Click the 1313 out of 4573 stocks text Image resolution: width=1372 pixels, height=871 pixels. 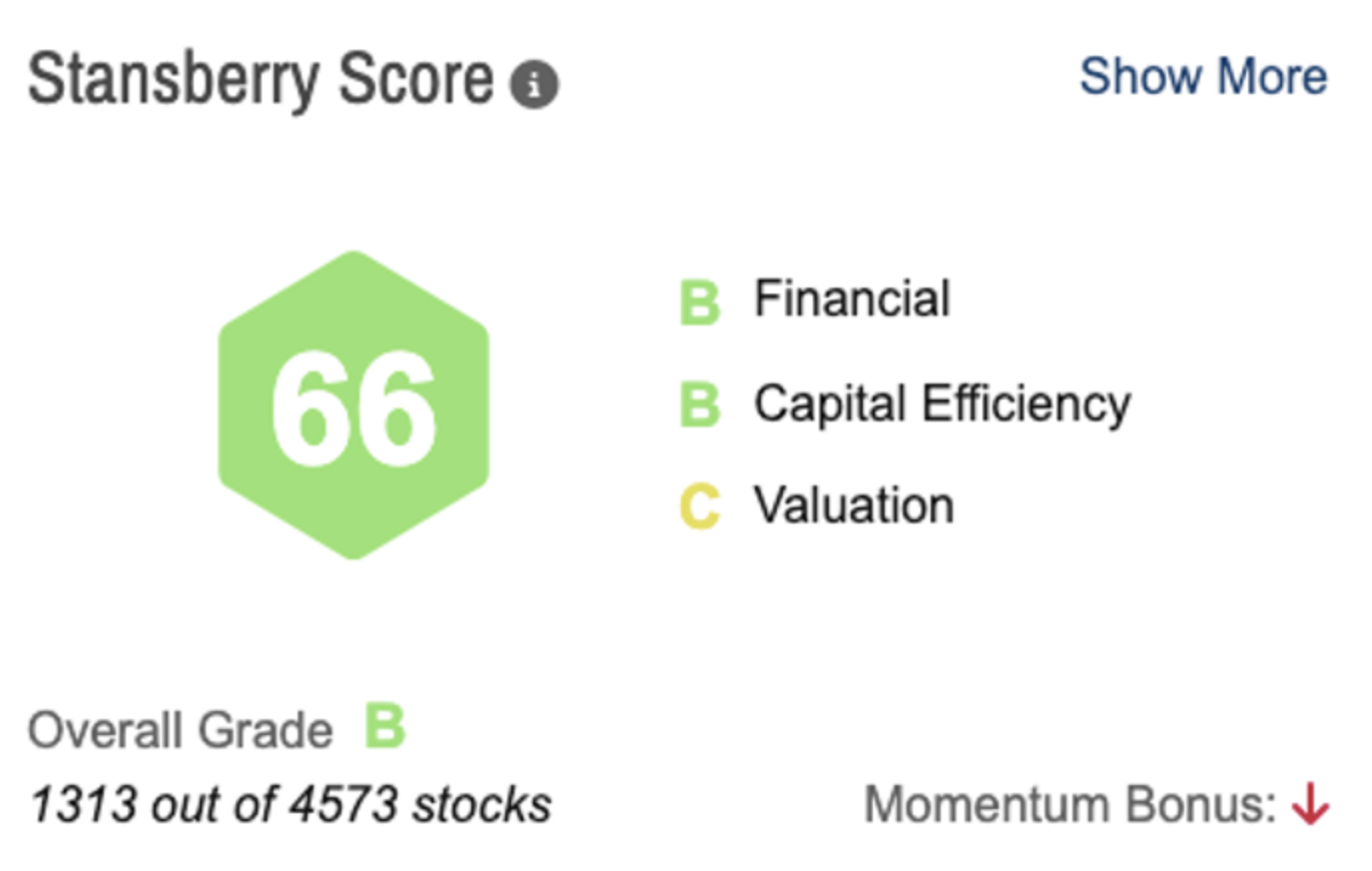point(290,802)
